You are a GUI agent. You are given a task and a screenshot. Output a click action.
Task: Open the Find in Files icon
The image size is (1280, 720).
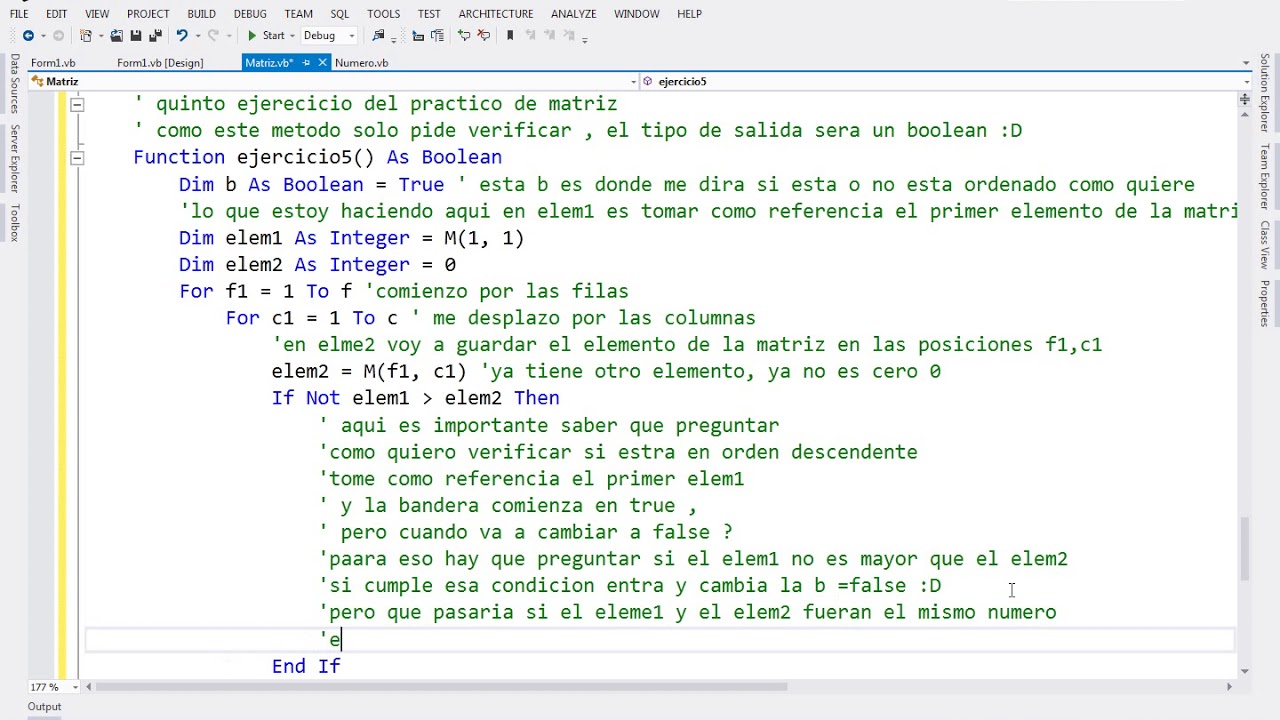tap(378, 35)
